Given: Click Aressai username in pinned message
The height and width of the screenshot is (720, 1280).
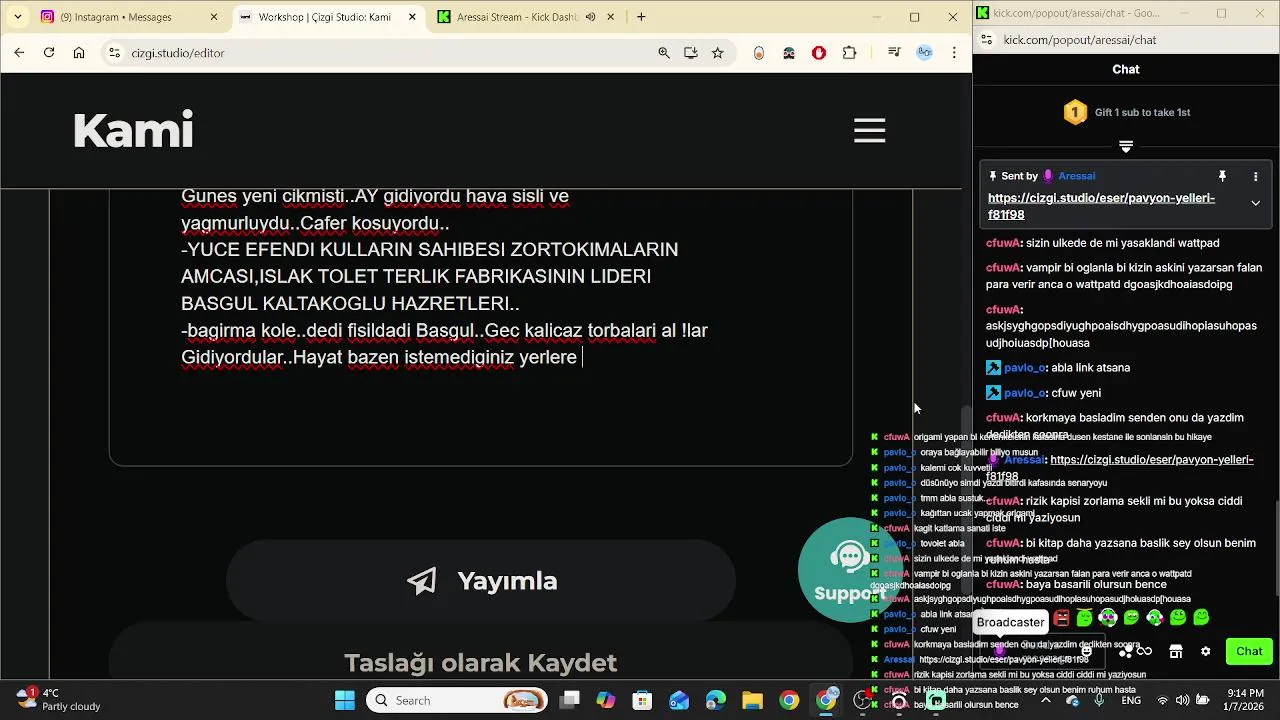Looking at the screenshot, I should (1077, 176).
